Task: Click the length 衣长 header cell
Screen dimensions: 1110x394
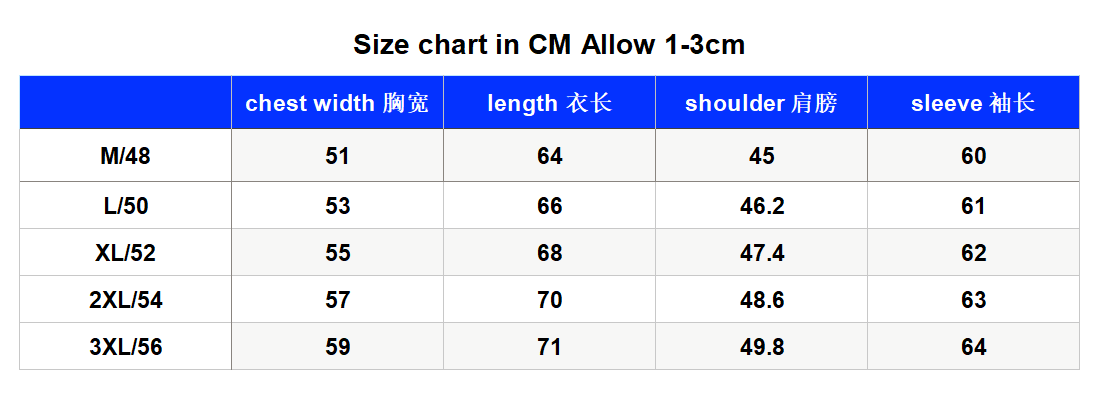Action: [x=549, y=103]
